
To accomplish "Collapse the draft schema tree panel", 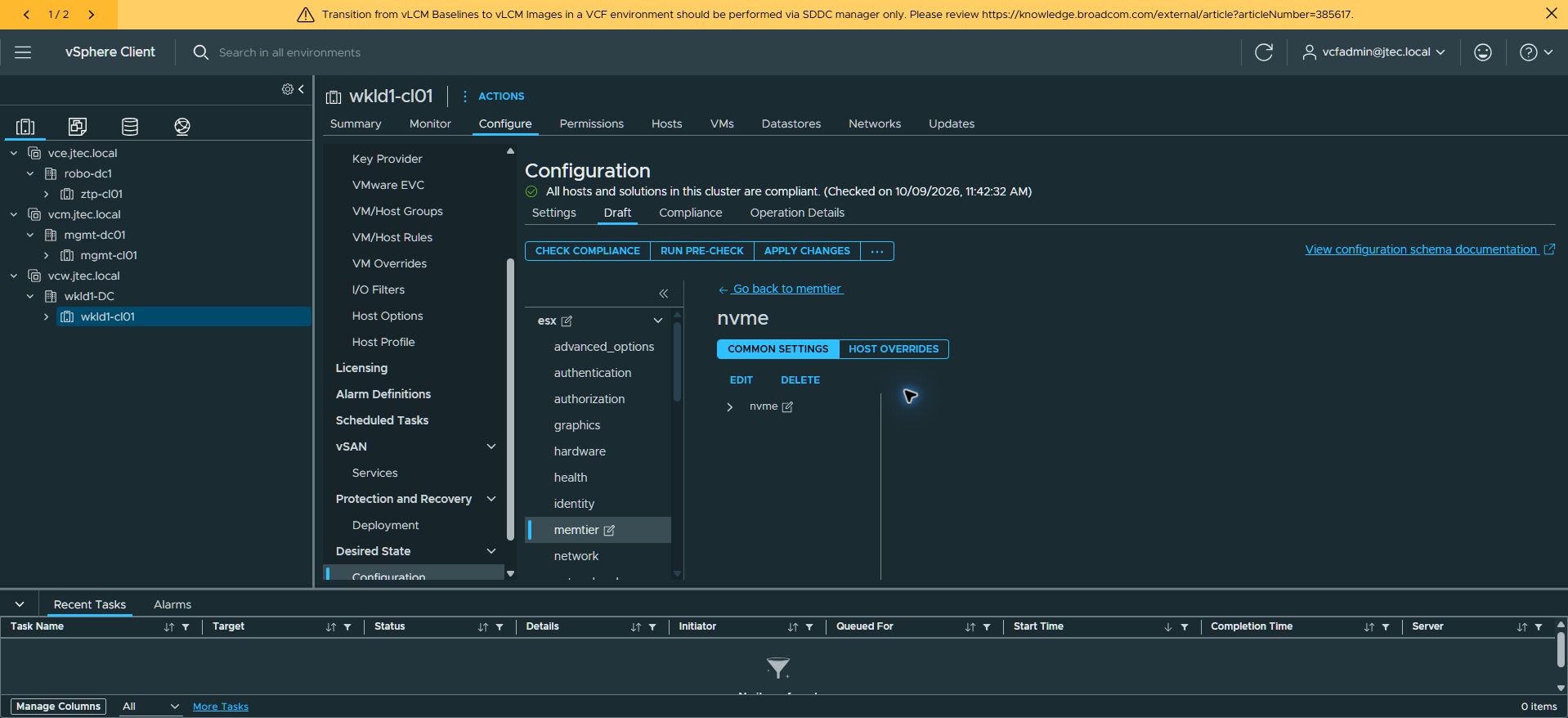I will [664, 294].
